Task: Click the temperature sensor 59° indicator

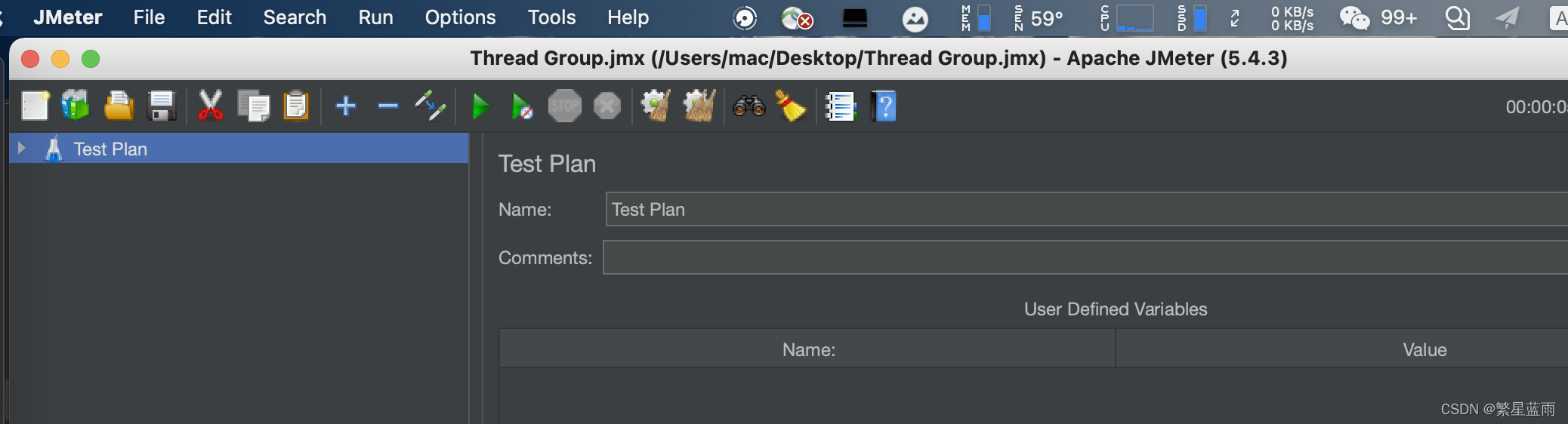Action: [x=1039, y=17]
